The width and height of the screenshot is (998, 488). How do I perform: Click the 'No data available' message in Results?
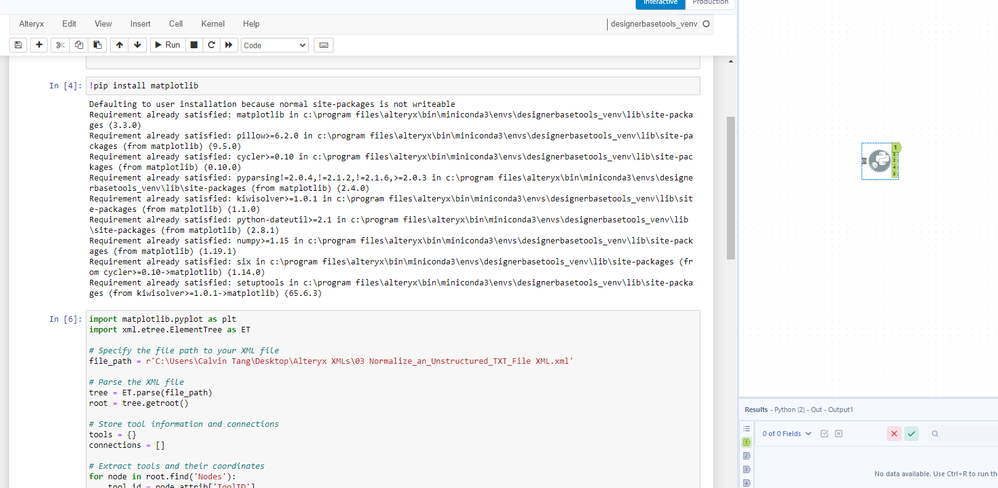coord(936,474)
